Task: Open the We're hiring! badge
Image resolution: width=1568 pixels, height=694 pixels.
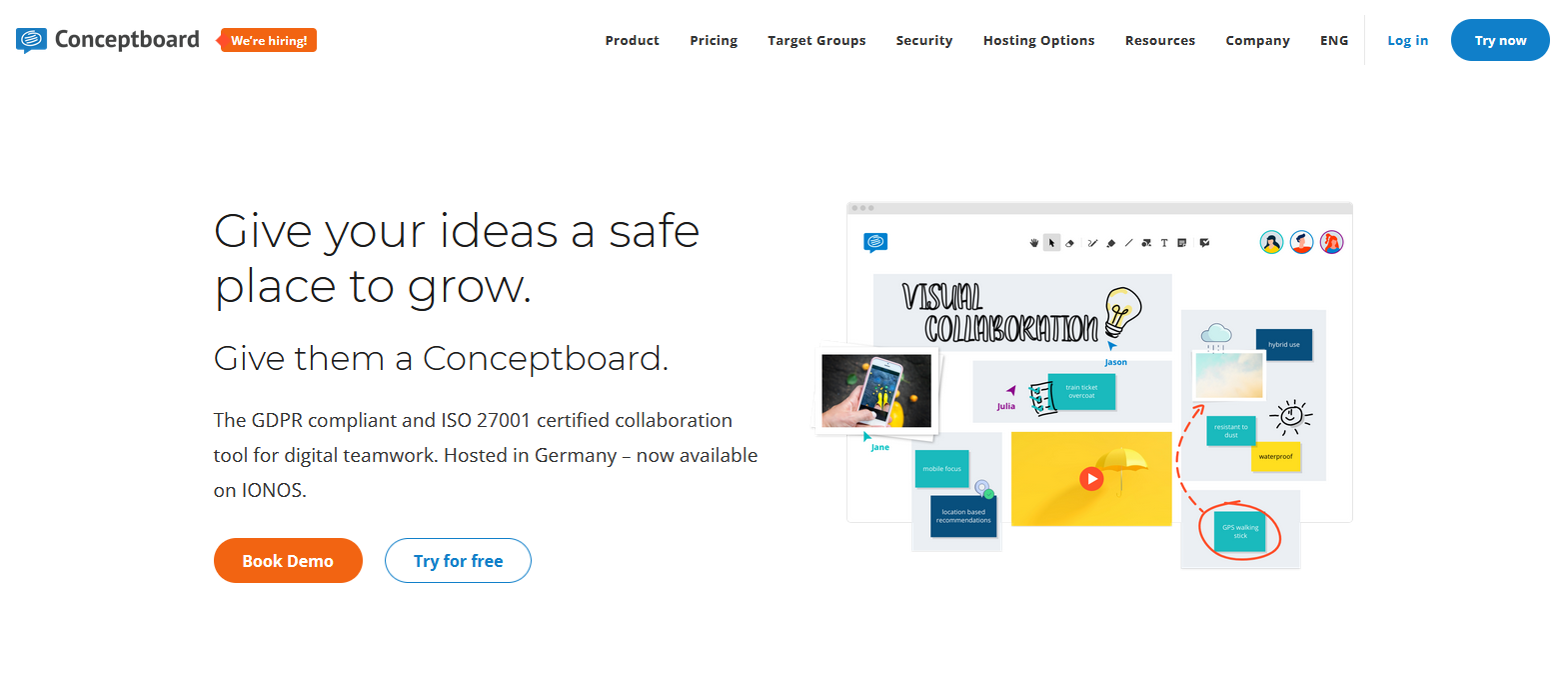Action: tap(268, 40)
